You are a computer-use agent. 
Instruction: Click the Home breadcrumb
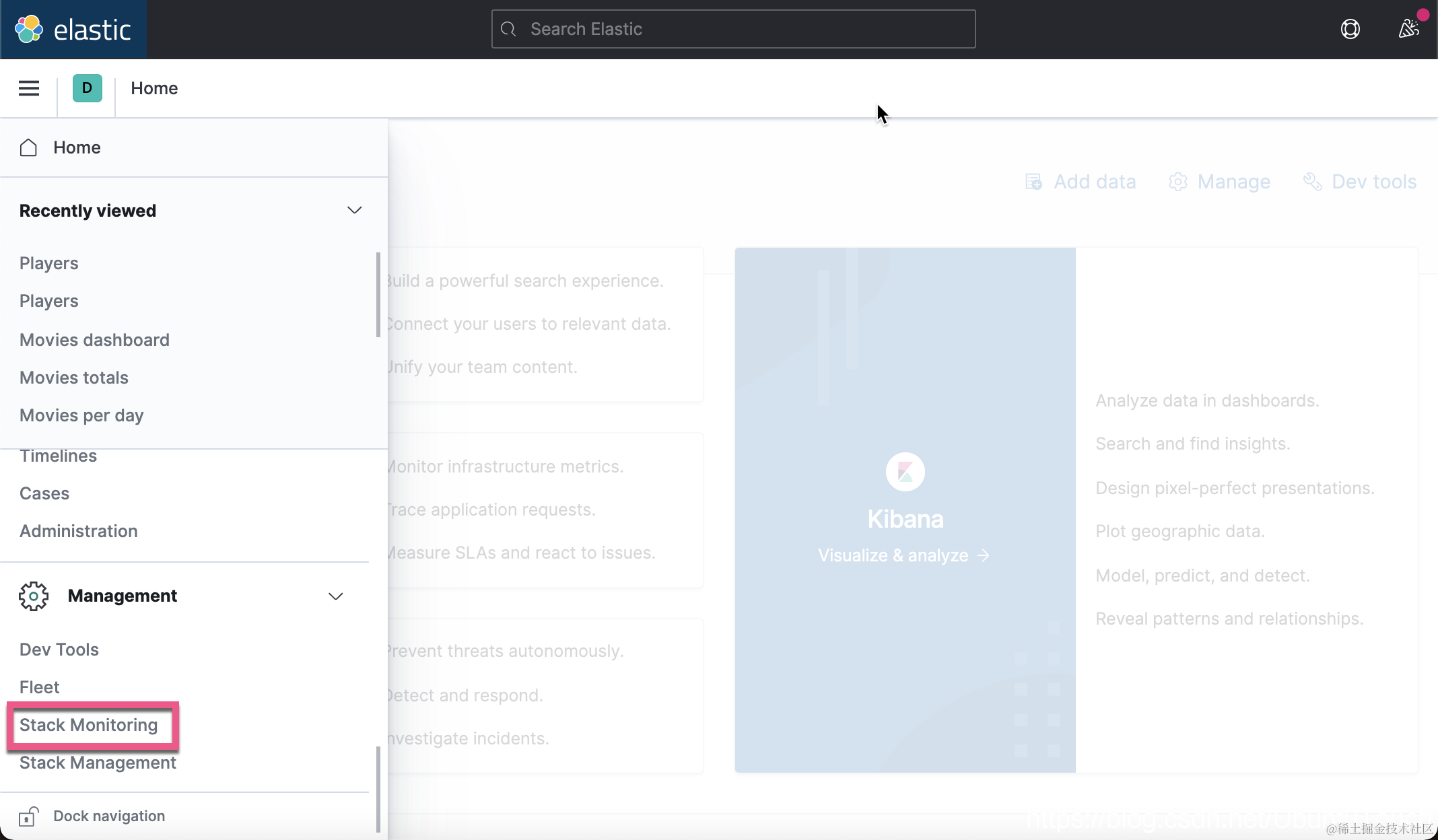tap(154, 88)
